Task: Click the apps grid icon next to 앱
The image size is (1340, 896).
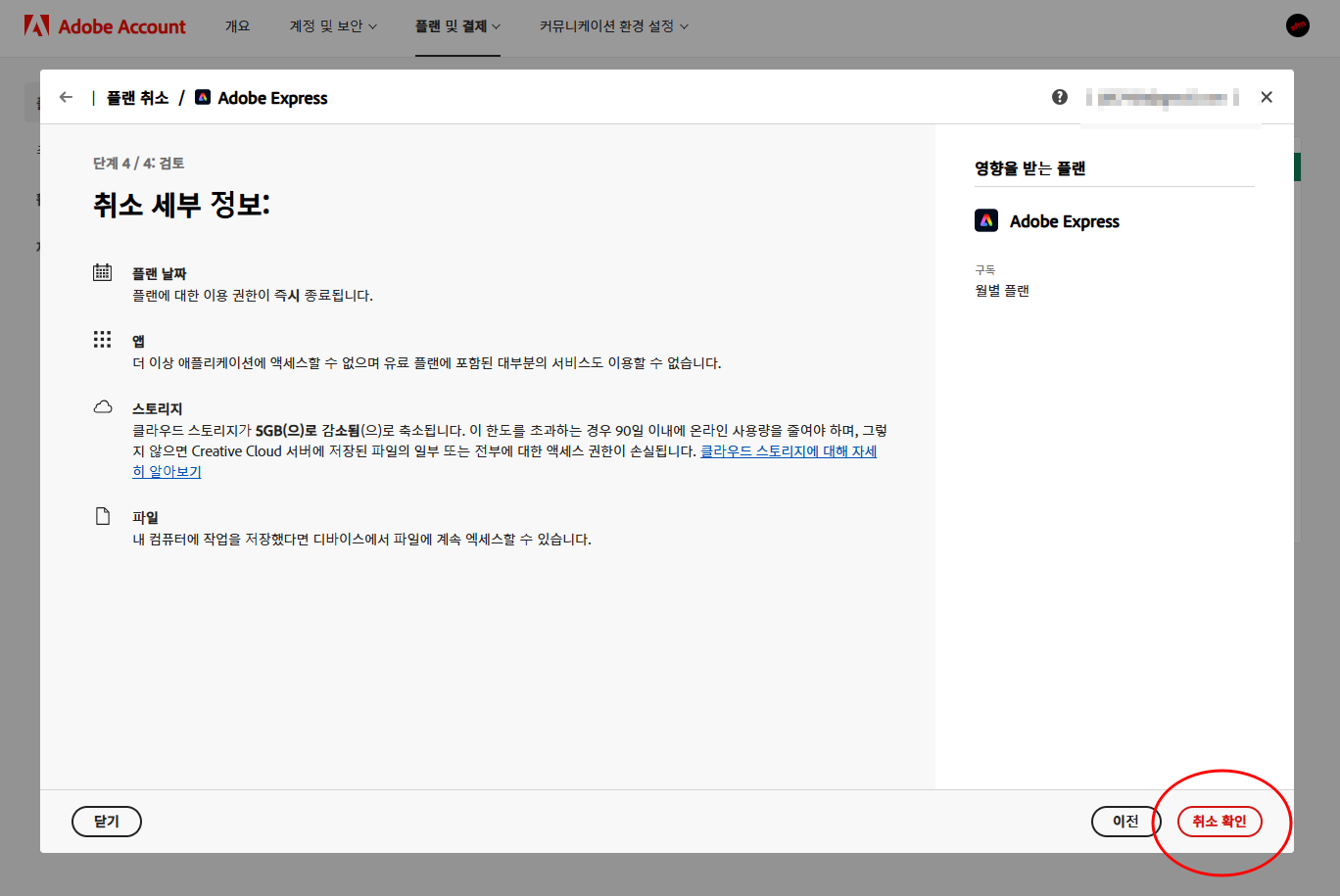Action: (x=103, y=339)
